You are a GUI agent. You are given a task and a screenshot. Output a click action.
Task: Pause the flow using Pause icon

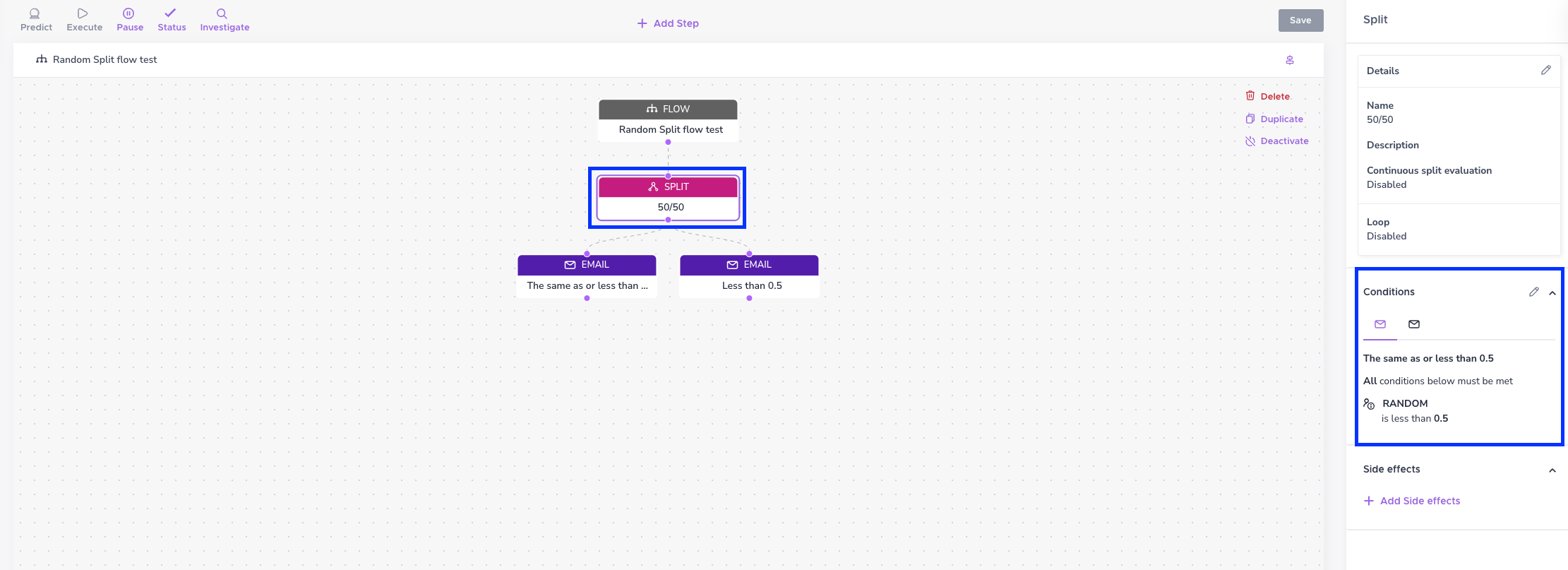tap(128, 13)
